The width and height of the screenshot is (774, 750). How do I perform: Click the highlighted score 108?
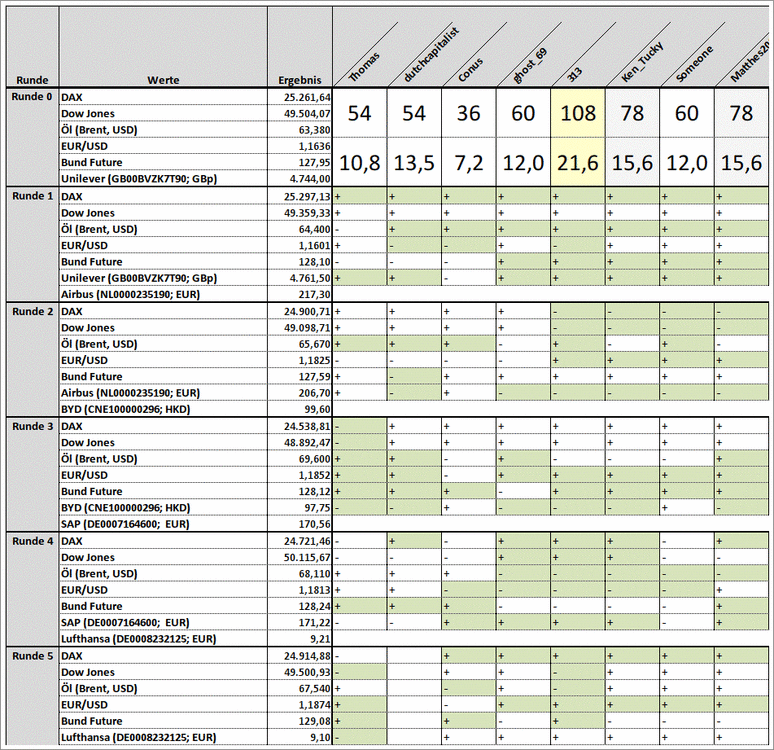(578, 113)
